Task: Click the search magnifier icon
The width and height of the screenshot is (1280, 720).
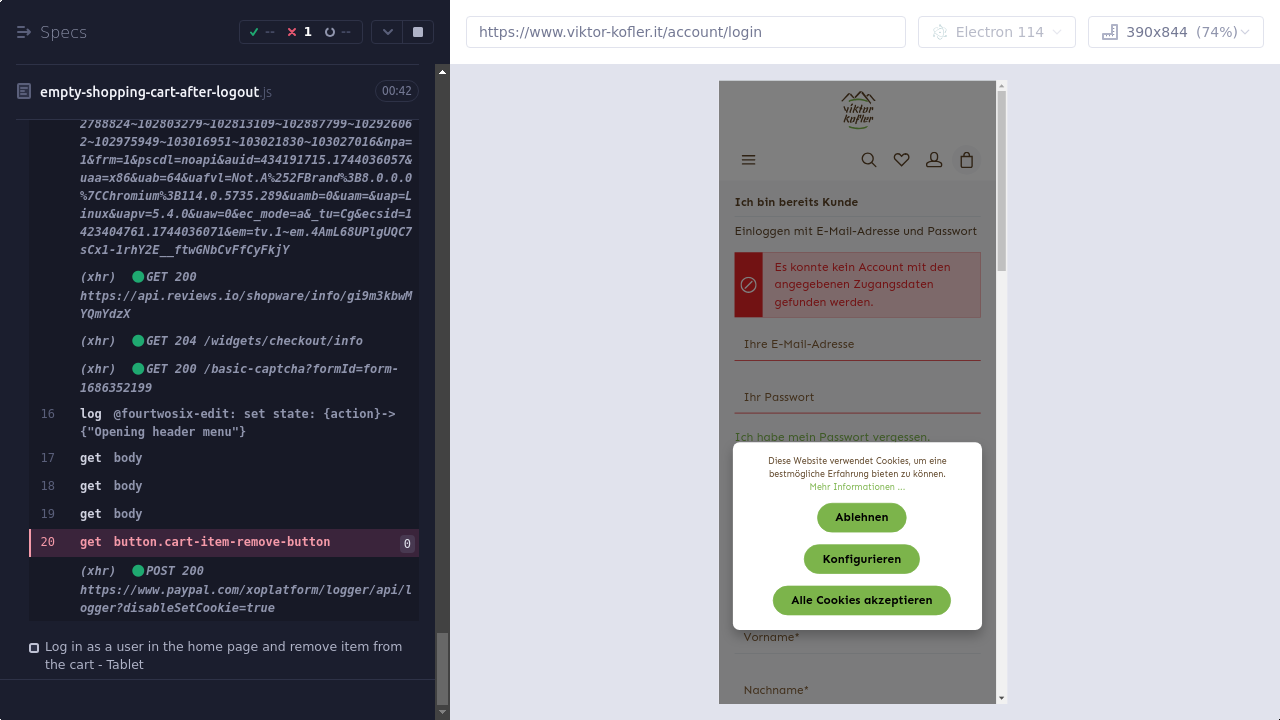Action: (x=869, y=160)
